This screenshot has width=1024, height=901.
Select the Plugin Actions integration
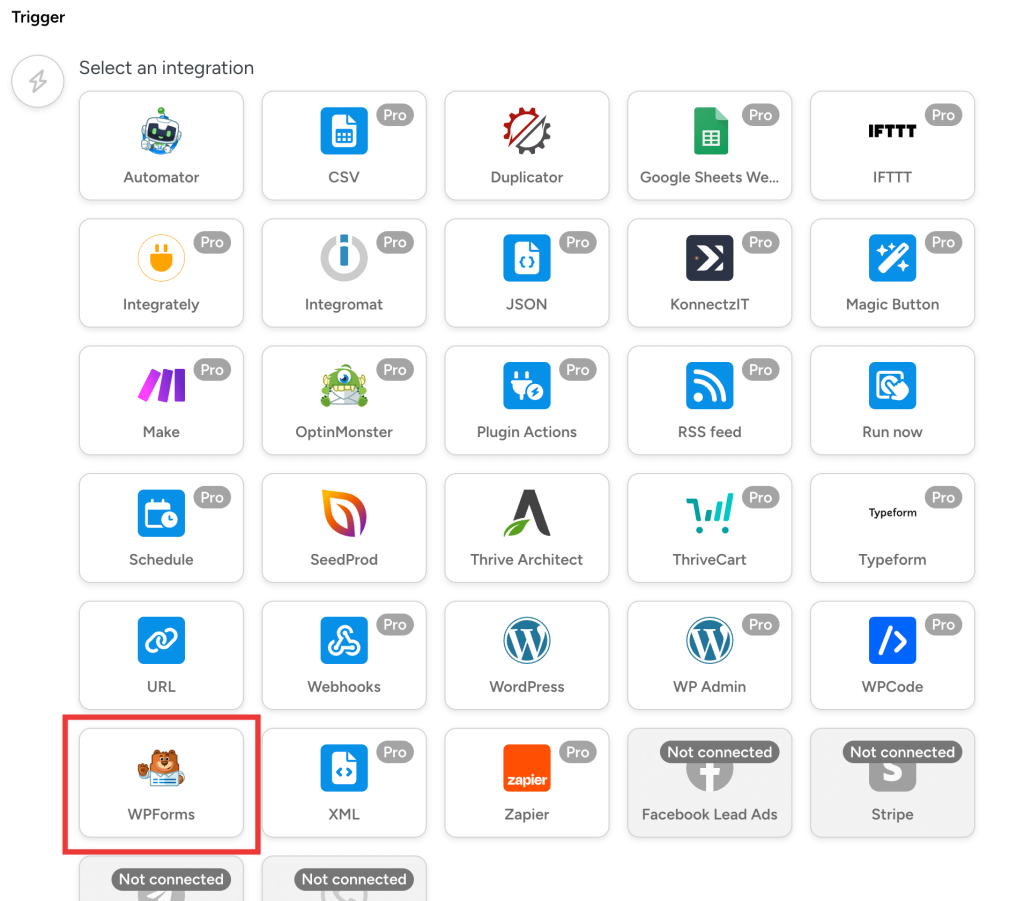[x=527, y=401]
